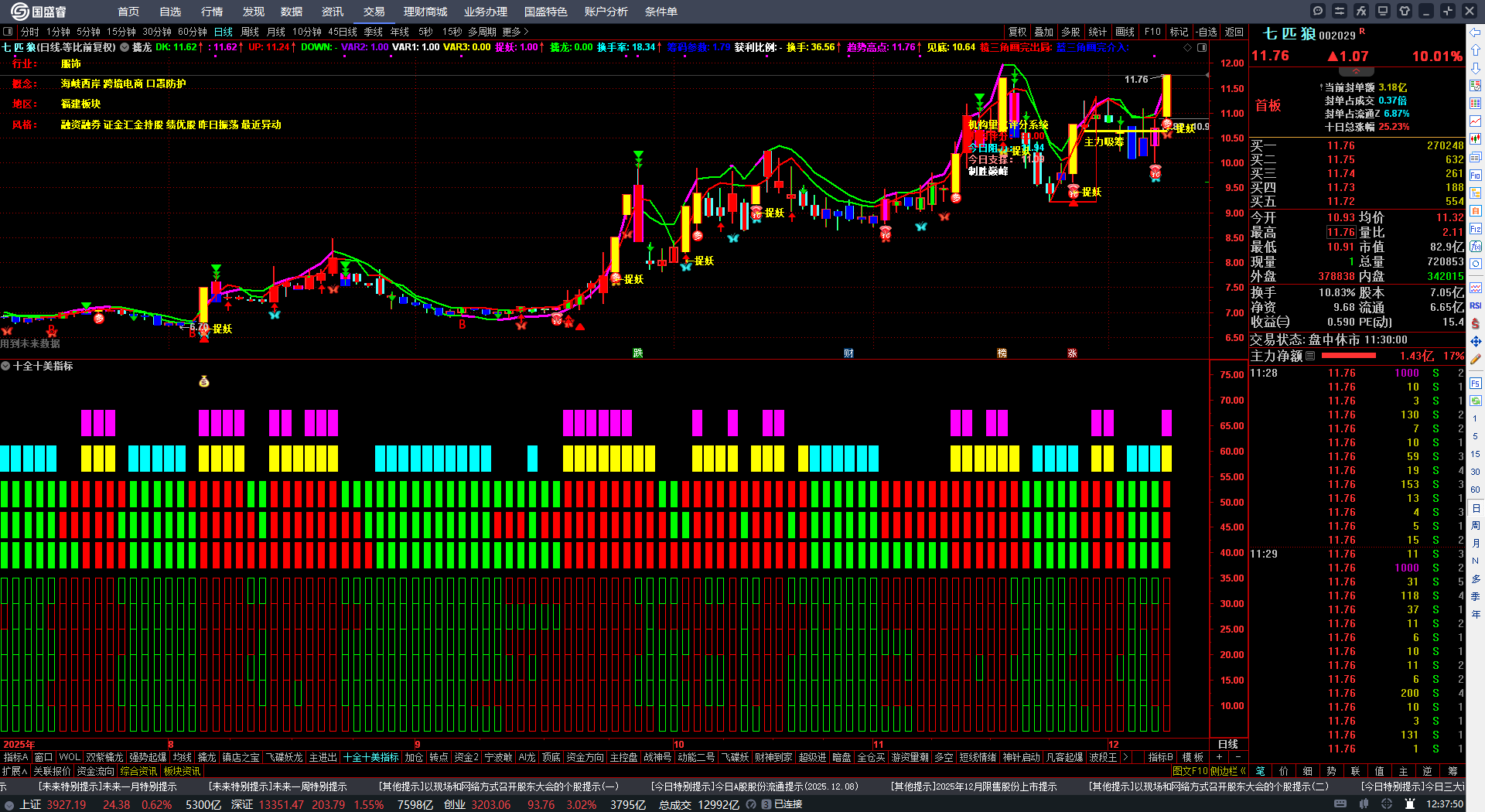
Task: Open the 综合资讯 tab
Action: pyautogui.click(x=138, y=771)
